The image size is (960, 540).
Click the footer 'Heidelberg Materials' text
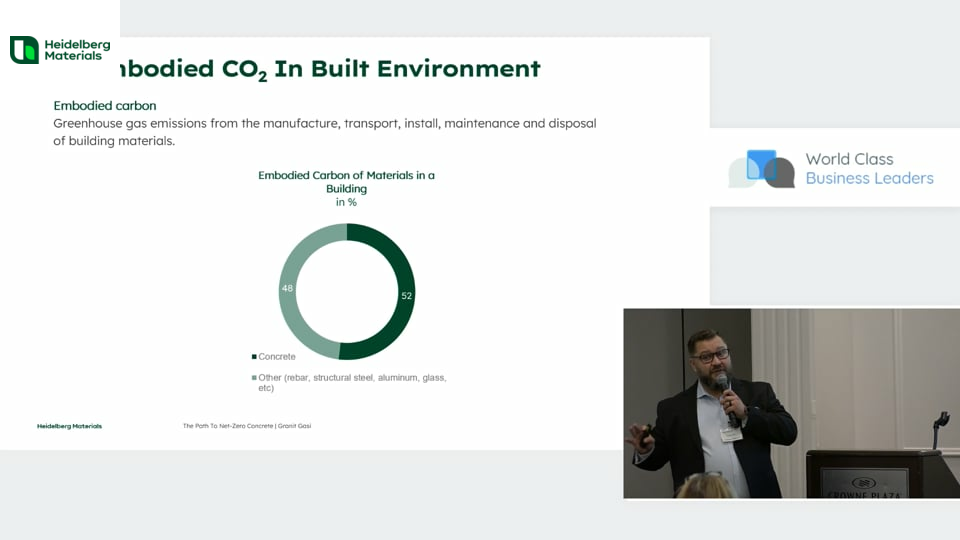pos(69,426)
